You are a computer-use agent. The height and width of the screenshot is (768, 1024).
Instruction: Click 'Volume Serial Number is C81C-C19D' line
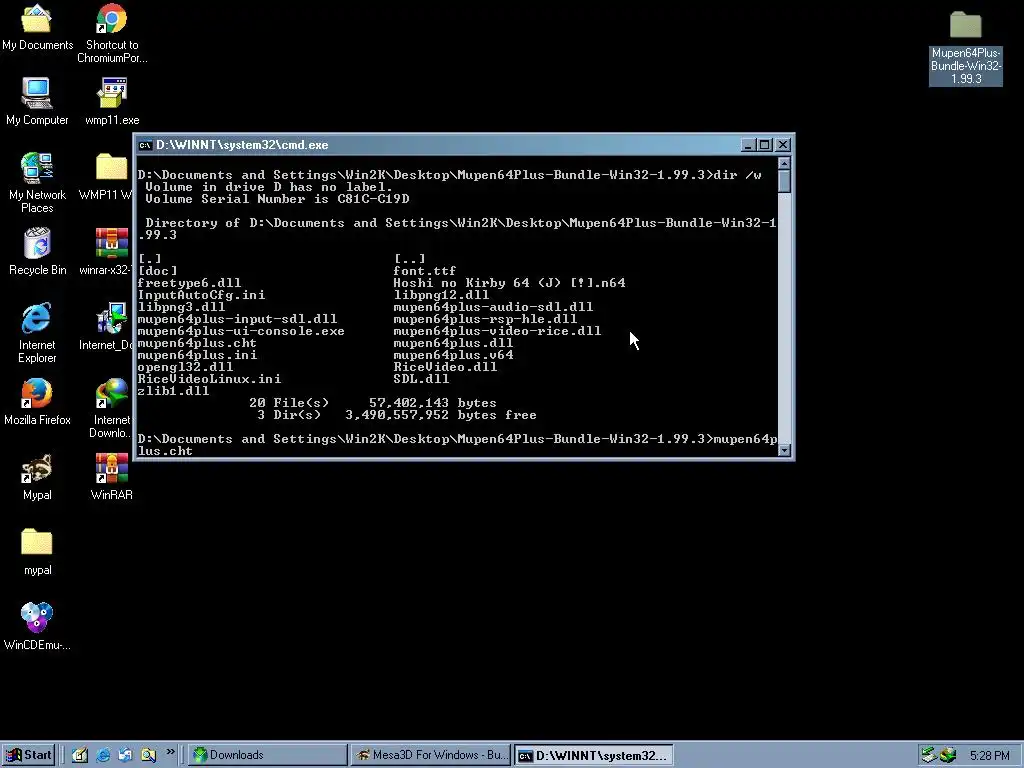(278, 199)
